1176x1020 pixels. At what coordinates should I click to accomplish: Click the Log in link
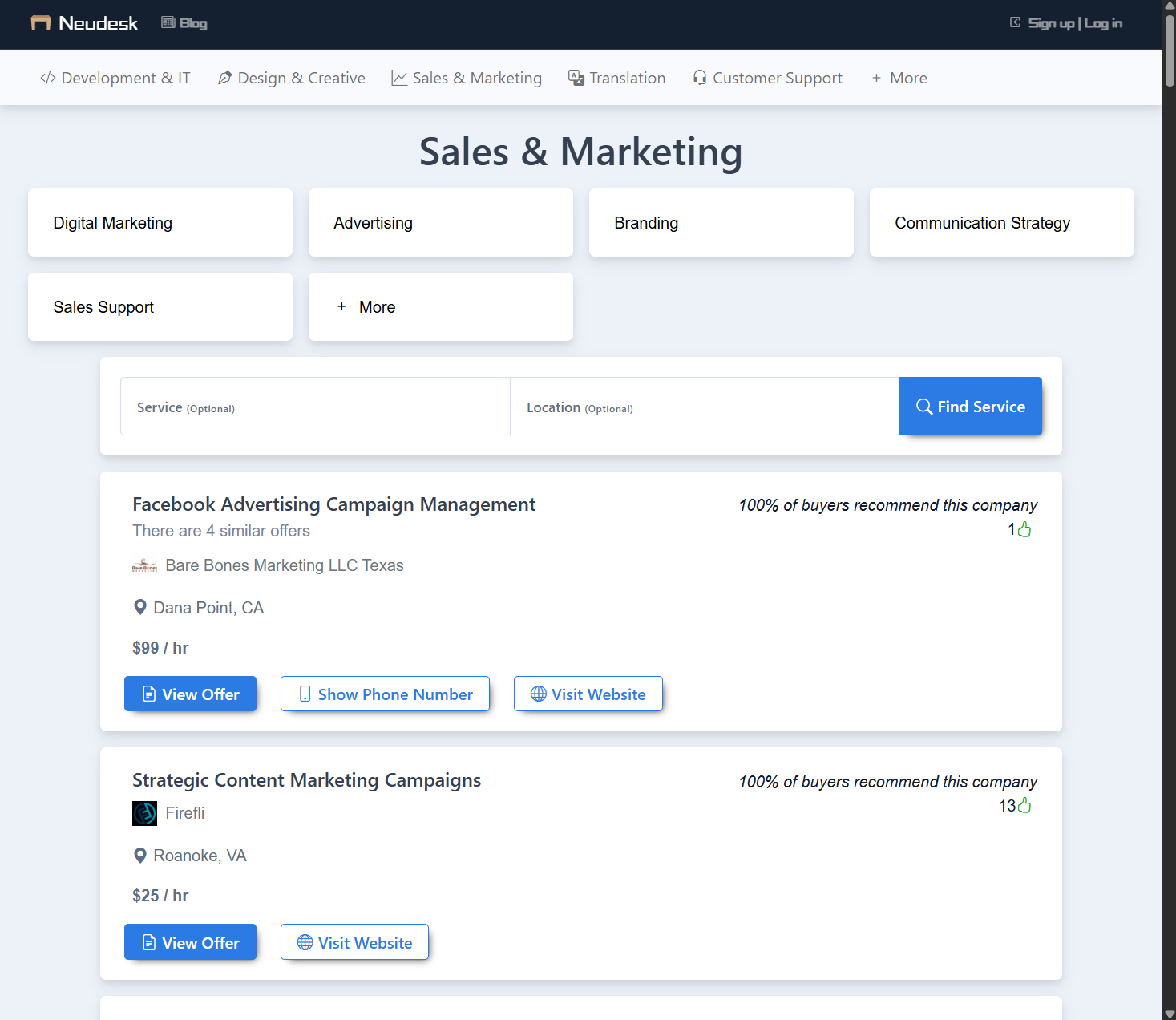[1104, 23]
